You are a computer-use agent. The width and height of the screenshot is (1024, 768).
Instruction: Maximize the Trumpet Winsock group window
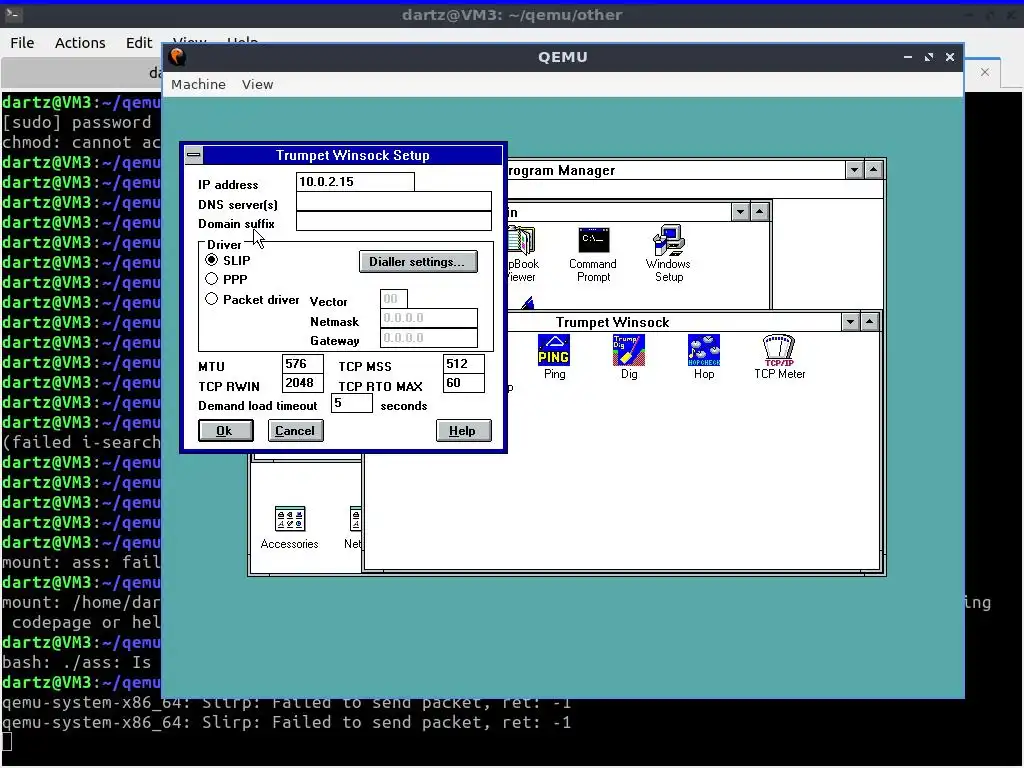click(870, 322)
